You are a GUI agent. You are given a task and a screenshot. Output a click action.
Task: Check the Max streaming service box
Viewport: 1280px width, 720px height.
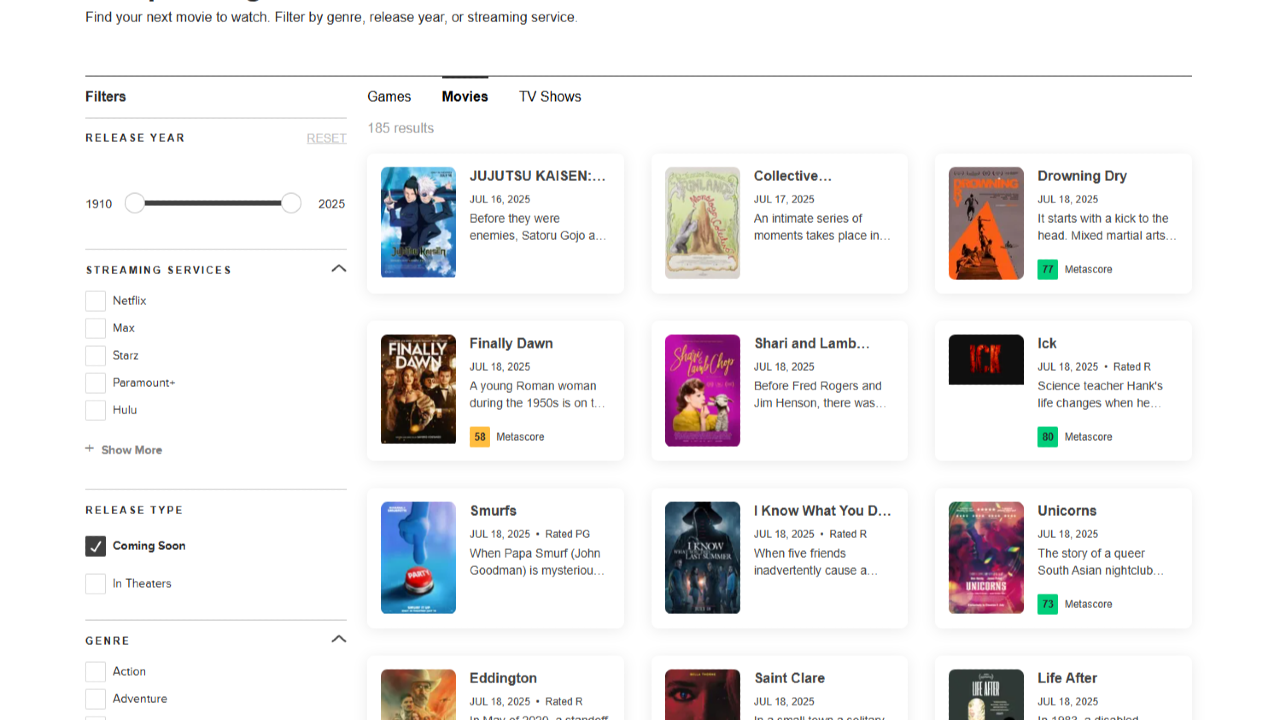tap(95, 328)
